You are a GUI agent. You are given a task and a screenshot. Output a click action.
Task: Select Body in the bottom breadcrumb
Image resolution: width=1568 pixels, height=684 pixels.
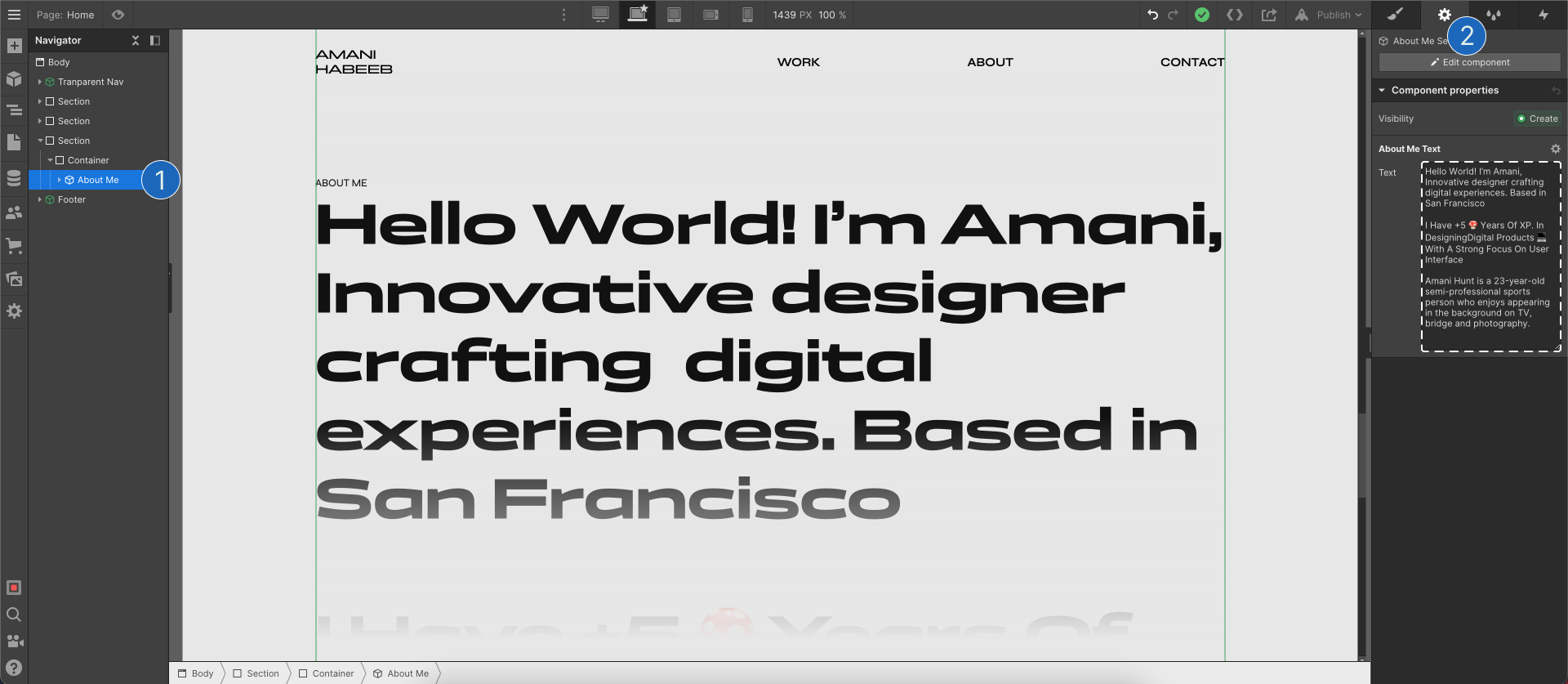click(196, 673)
